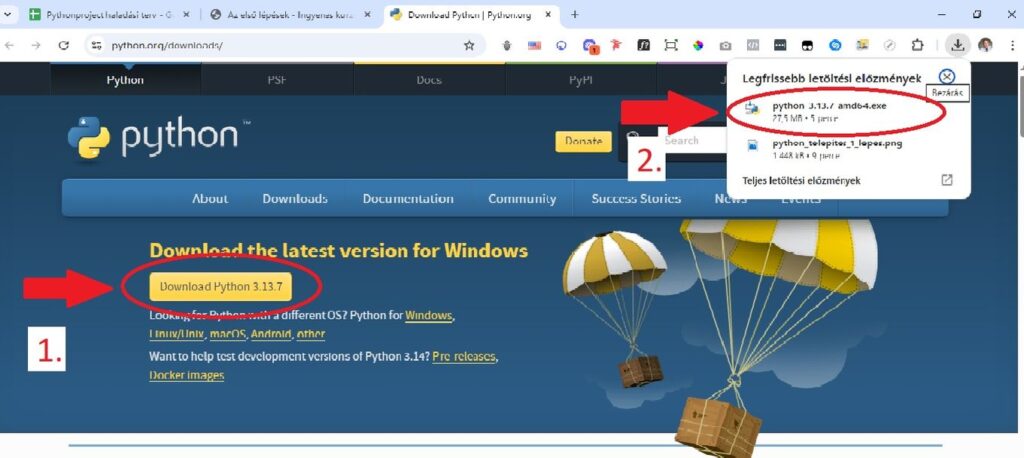Click the code brackets extension icon

tap(752, 45)
